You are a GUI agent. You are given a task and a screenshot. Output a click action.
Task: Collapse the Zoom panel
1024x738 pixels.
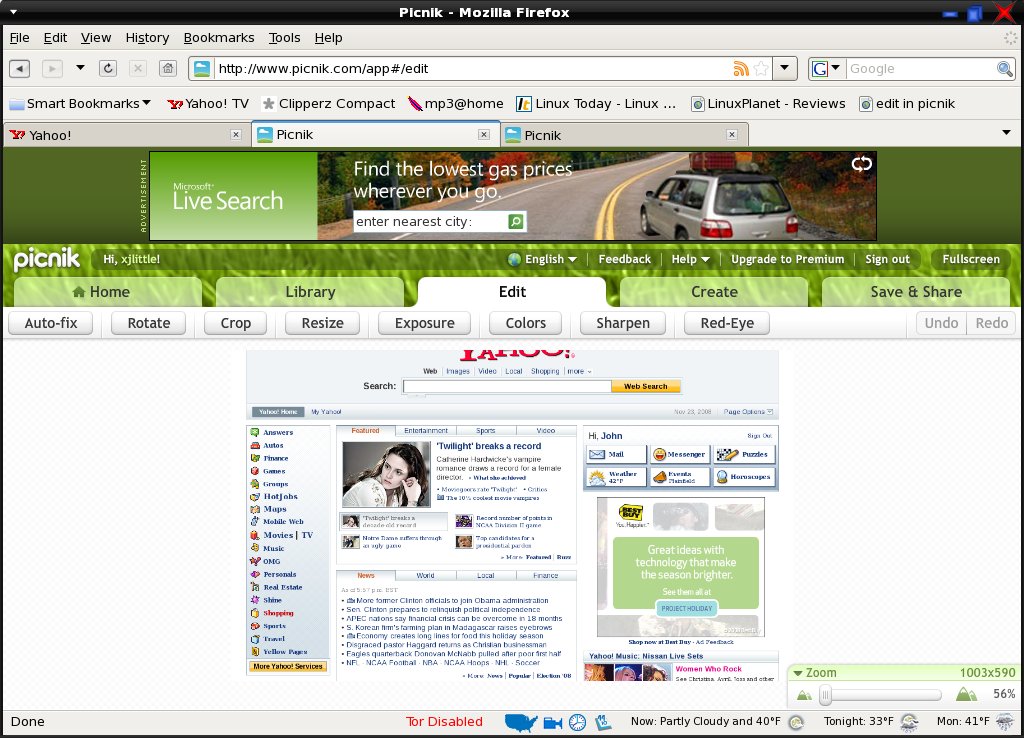tap(797, 673)
